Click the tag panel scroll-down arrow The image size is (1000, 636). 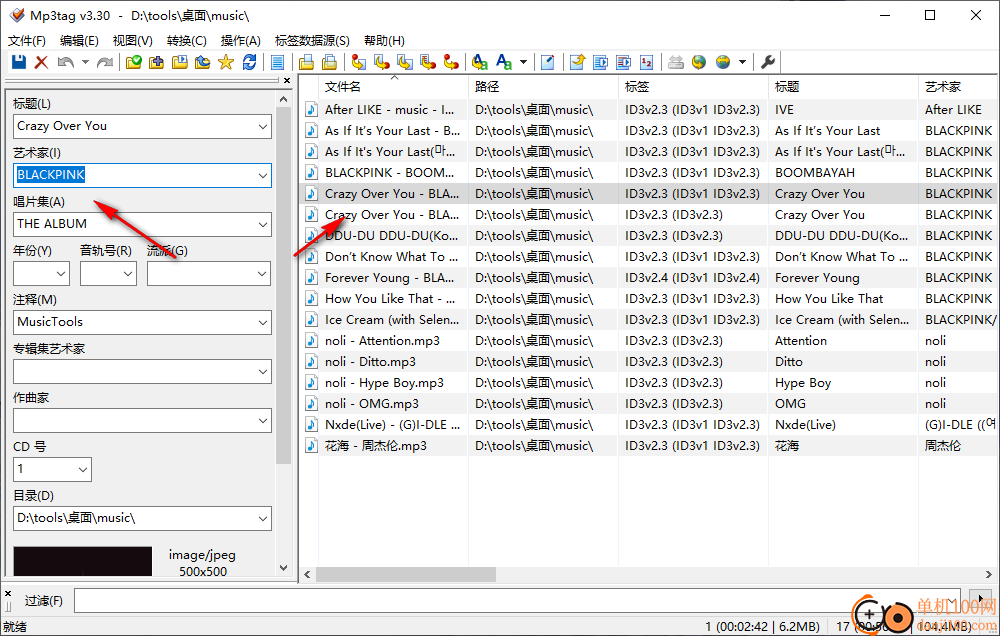click(x=284, y=568)
